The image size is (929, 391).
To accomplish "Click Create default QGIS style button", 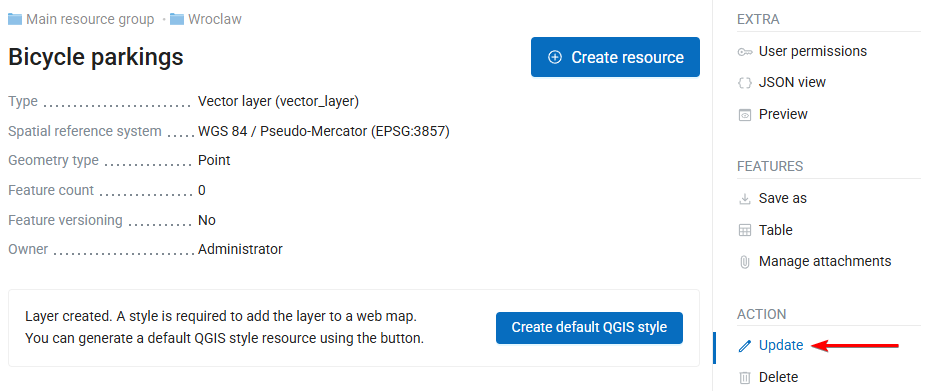I will (x=589, y=328).
